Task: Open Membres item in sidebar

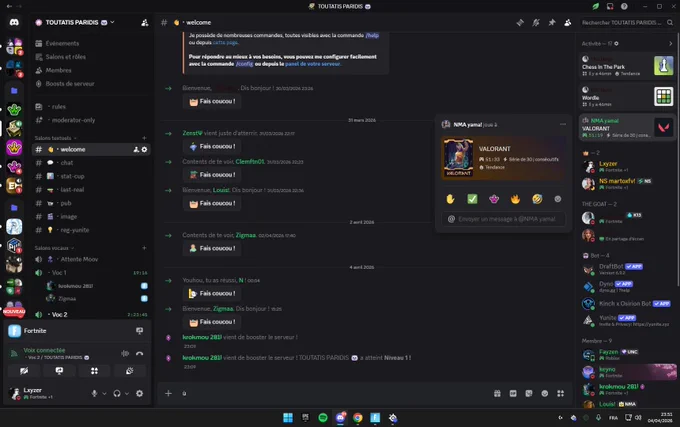Action: (91, 70)
